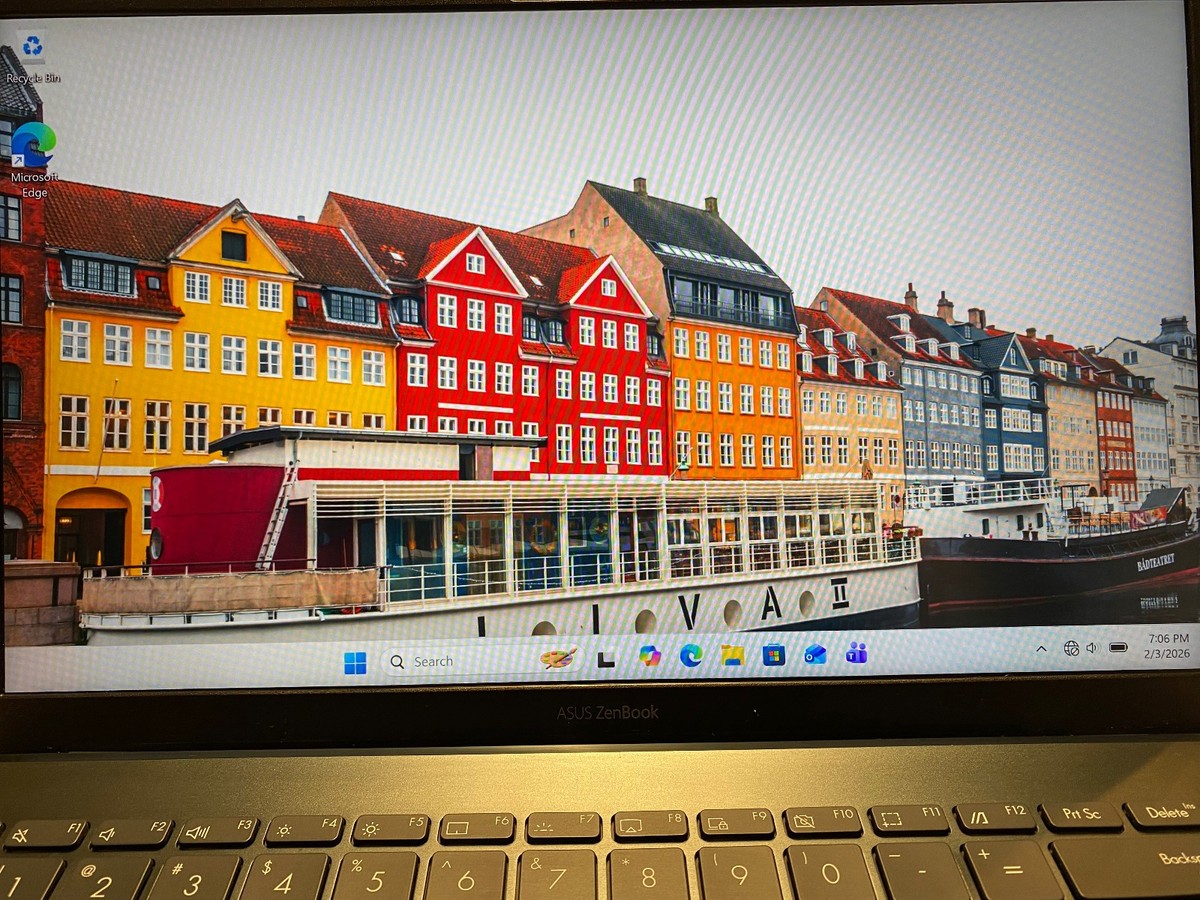Open Microsoft Store from the taskbar

[x=773, y=655]
